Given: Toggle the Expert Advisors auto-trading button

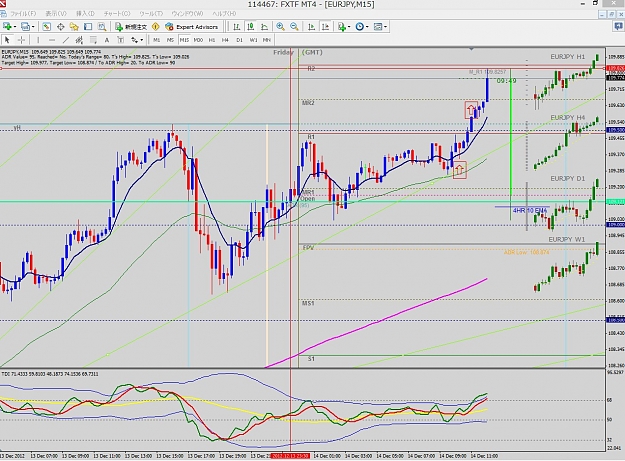Looking at the screenshot, I should coord(192,27).
